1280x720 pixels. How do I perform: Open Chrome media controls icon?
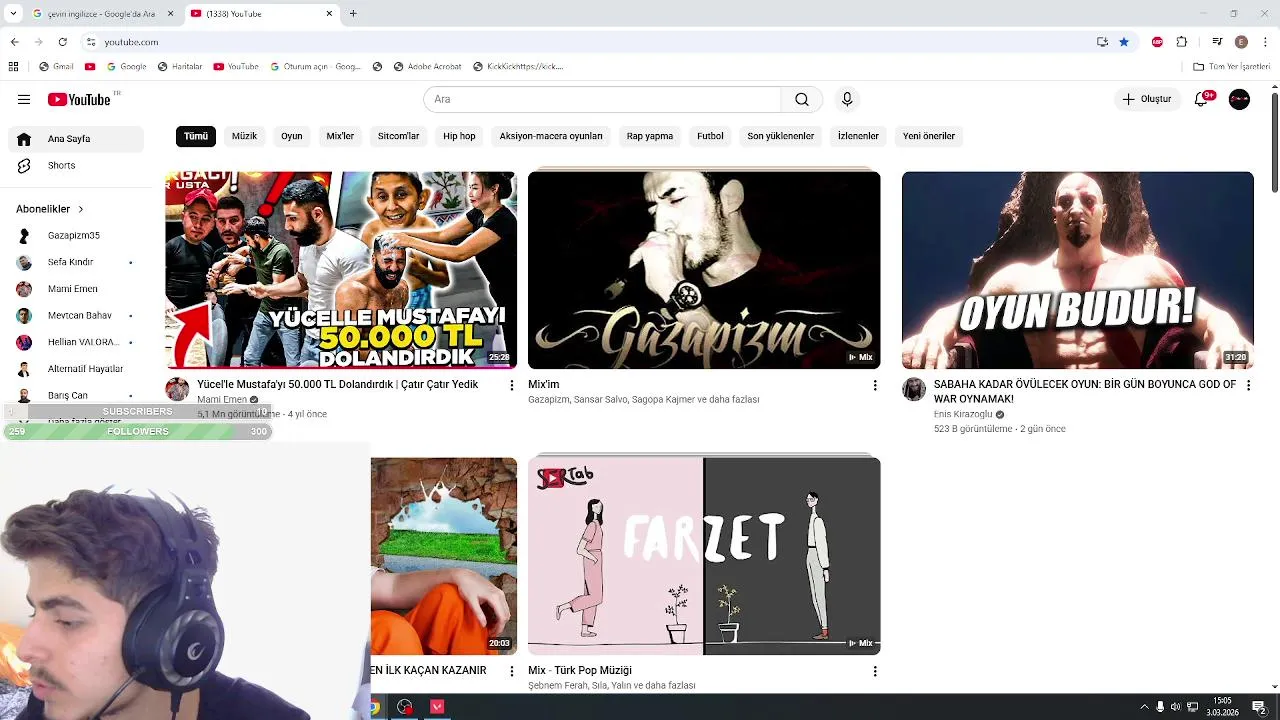[x=1217, y=42]
